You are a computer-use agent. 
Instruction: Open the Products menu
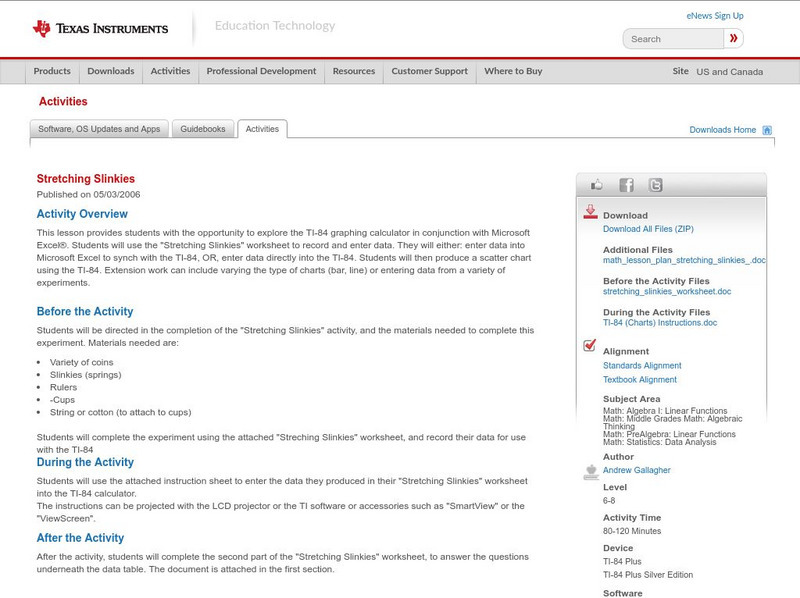pyautogui.click(x=52, y=71)
